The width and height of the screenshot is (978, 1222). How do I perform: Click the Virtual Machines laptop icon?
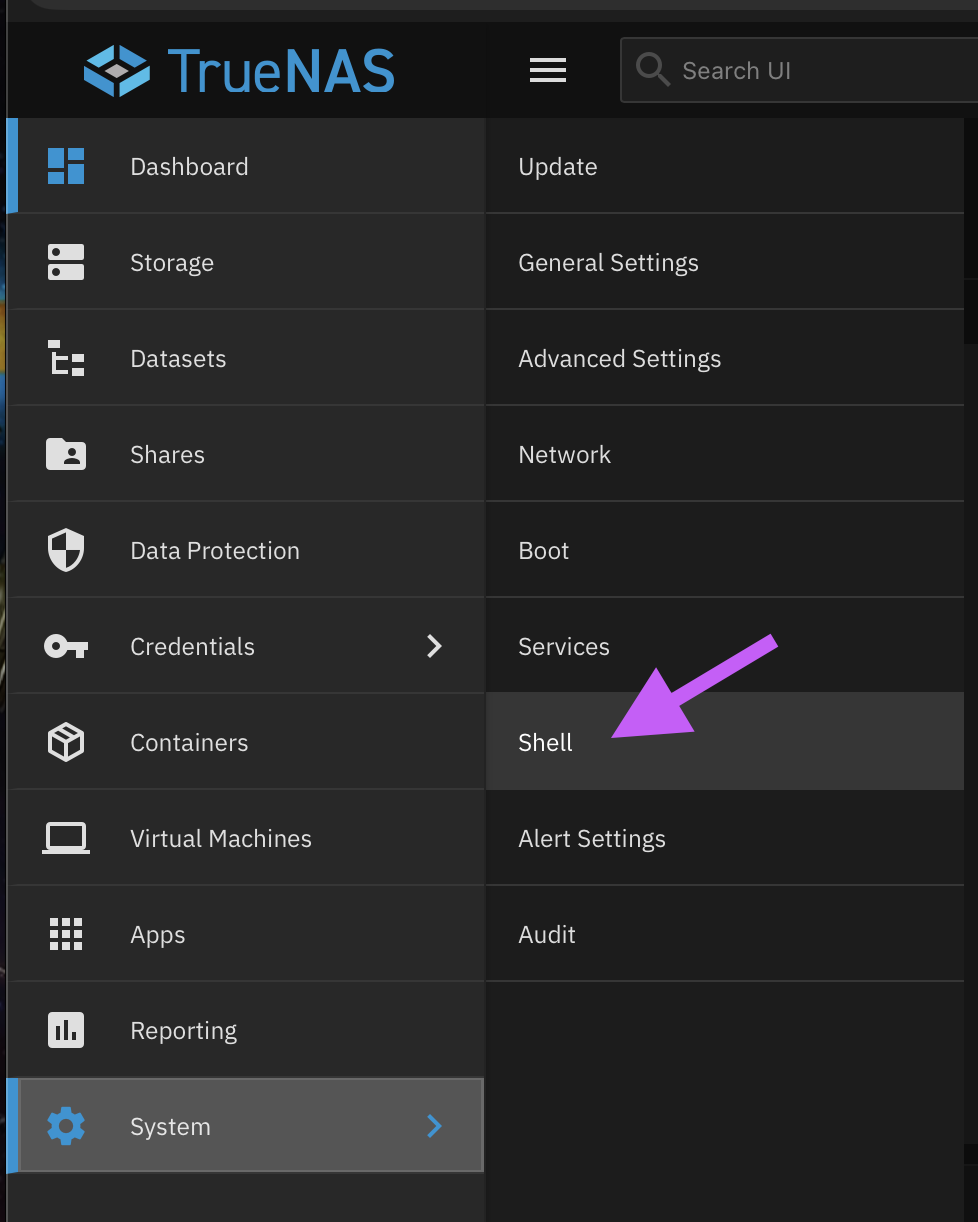click(66, 838)
